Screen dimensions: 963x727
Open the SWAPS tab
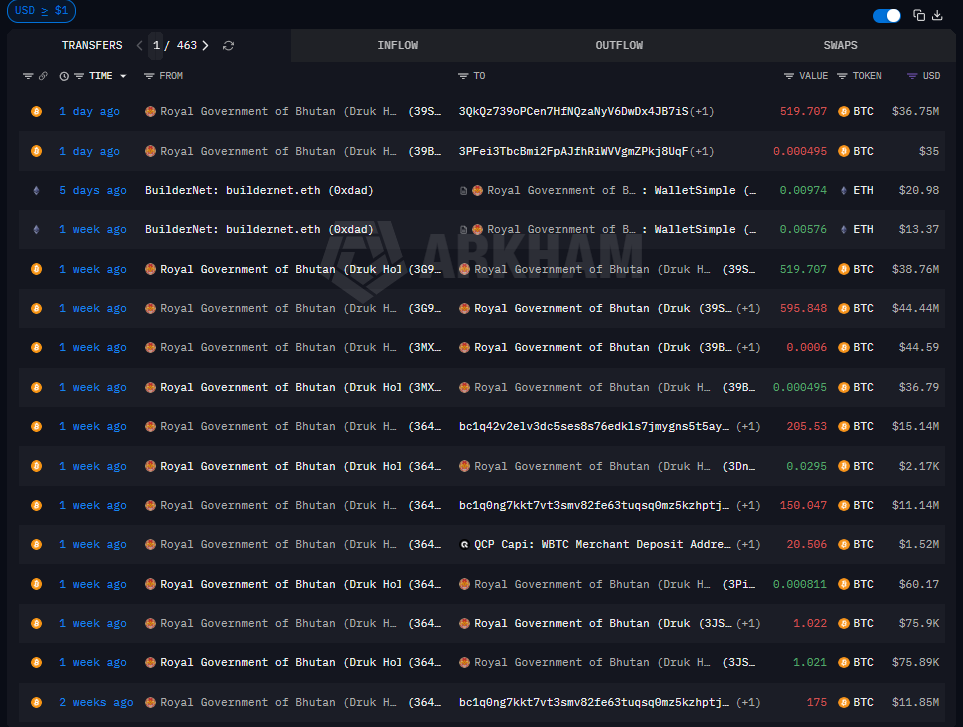coord(840,45)
